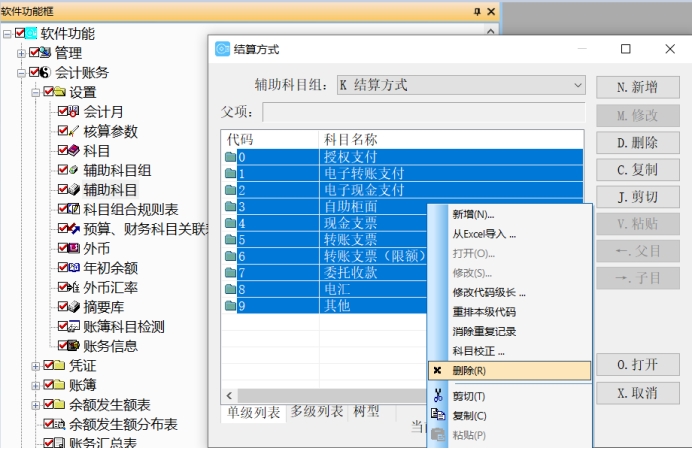Click the 摘要库 icon in tree
This screenshot has height=449, width=692.
coord(73,307)
